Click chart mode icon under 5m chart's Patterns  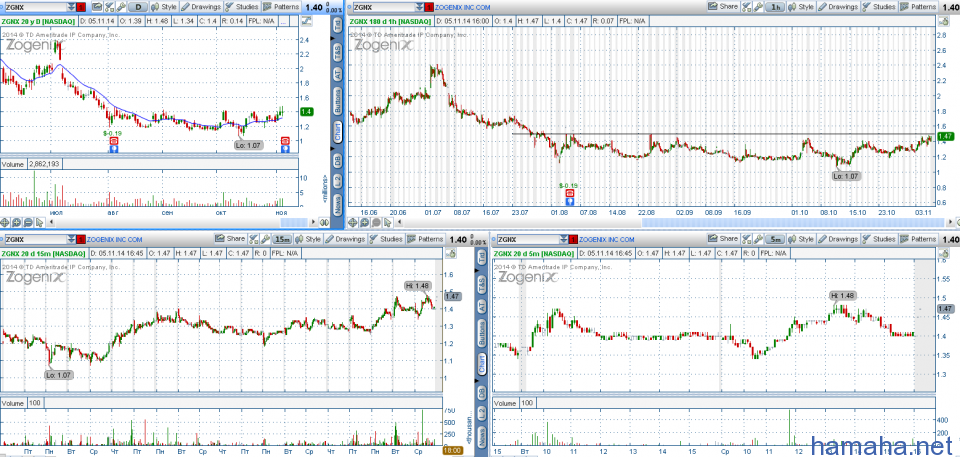[943, 253]
